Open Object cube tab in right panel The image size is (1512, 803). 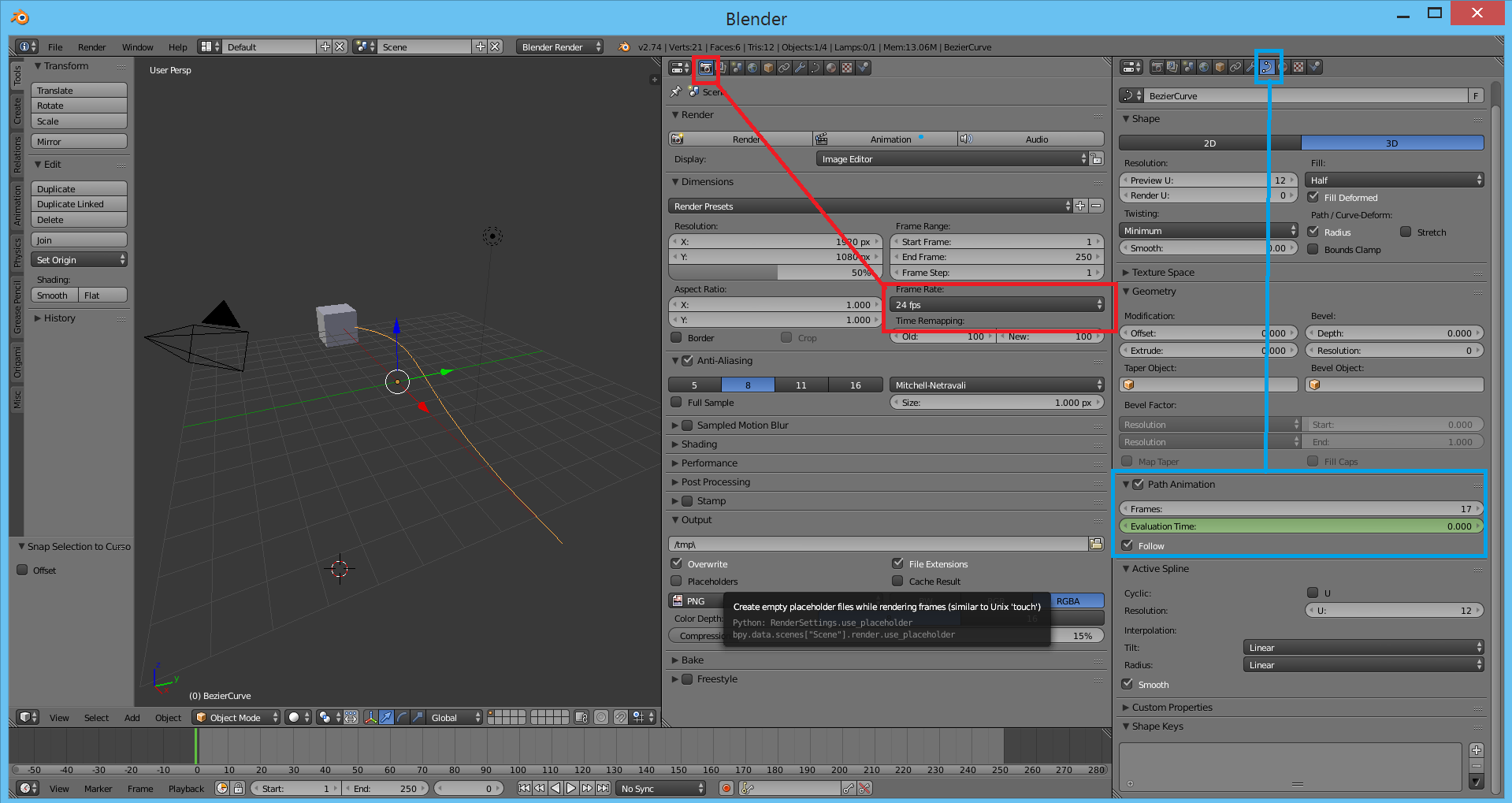coord(1220,67)
